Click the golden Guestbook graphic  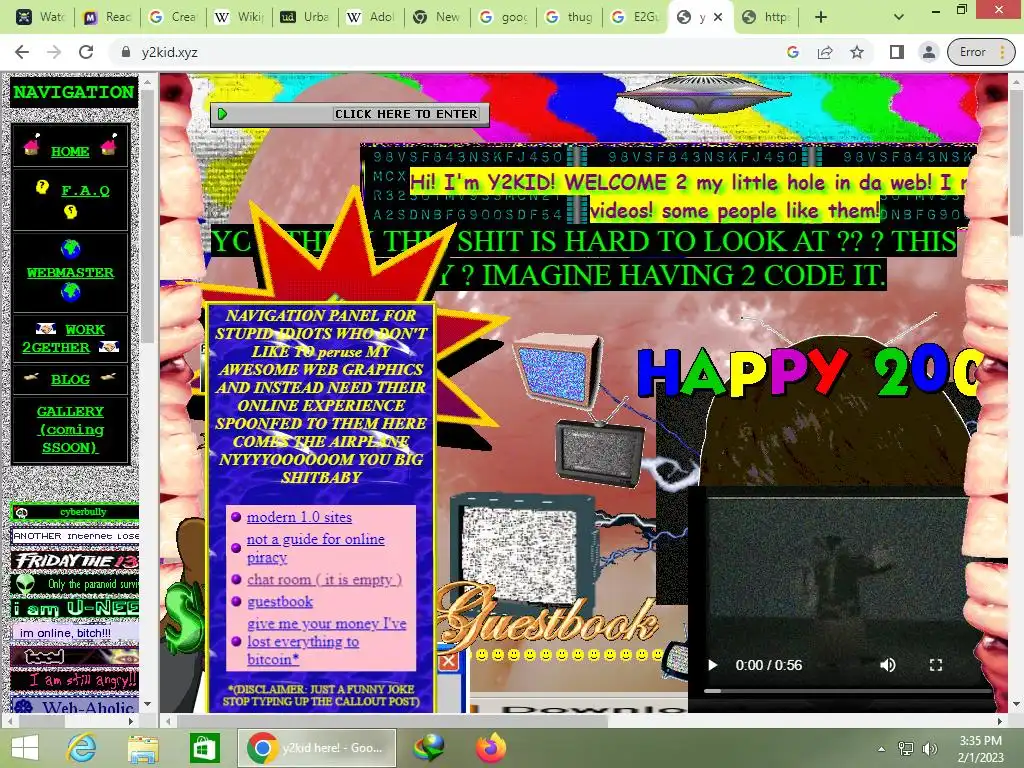tap(549, 617)
